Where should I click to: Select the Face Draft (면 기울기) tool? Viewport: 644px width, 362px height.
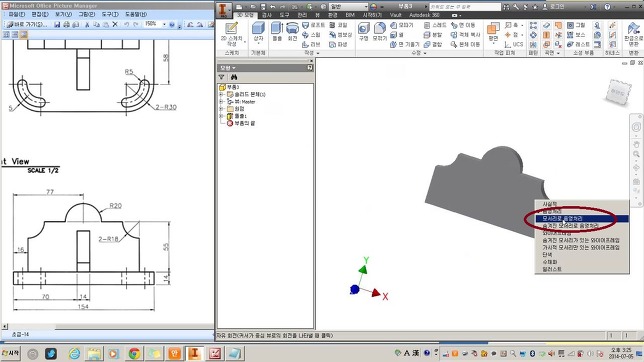coord(405,44)
